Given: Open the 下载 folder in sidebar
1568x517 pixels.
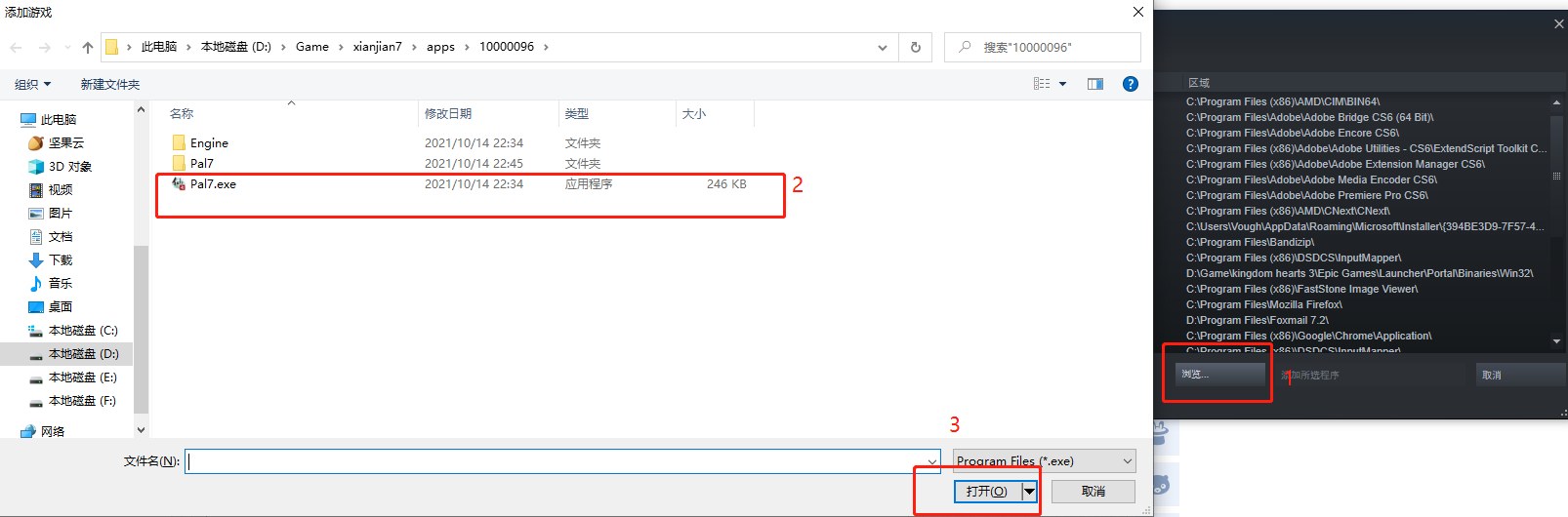Looking at the screenshot, I should [x=61, y=259].
